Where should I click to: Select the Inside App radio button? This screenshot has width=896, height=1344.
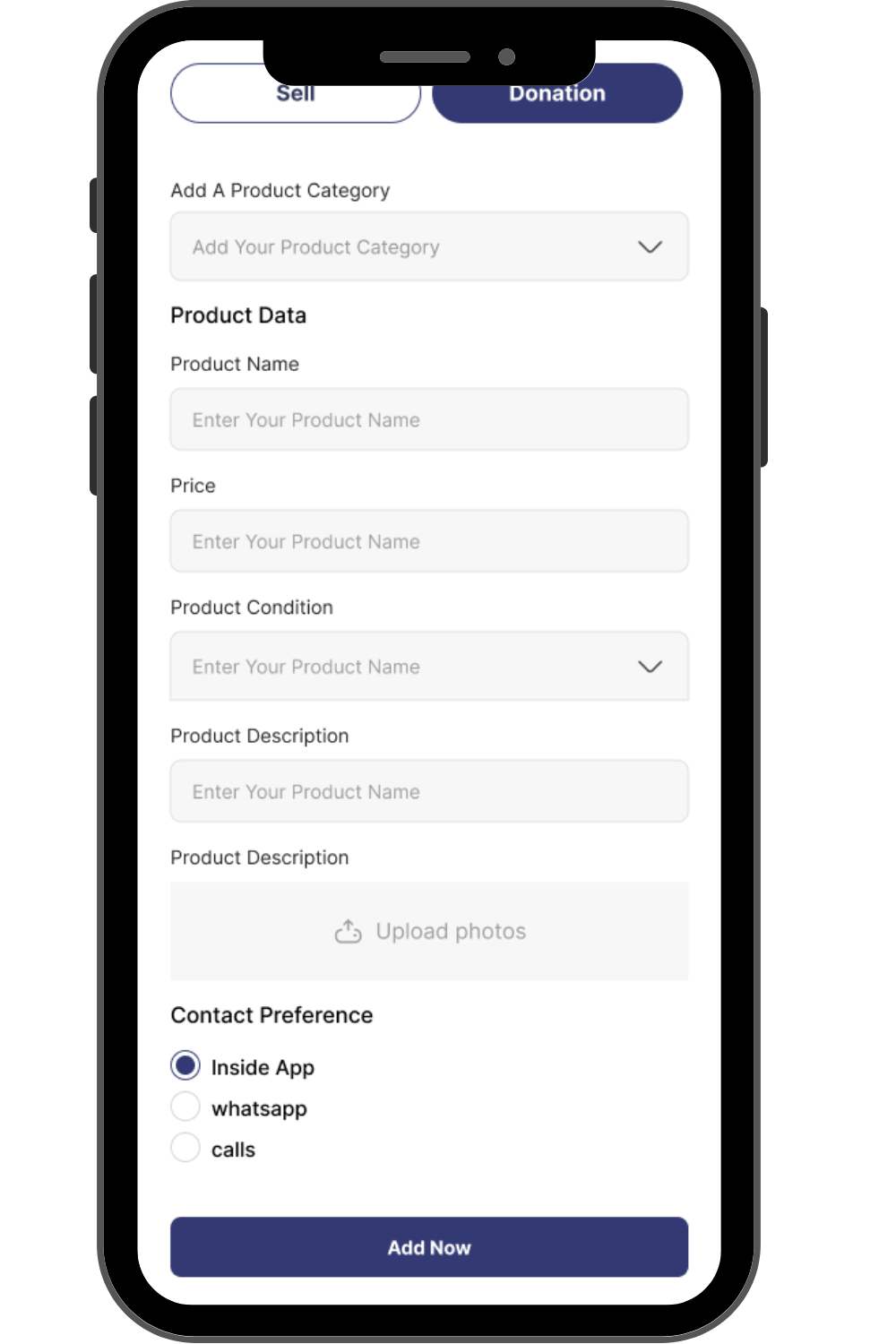coord(185,1065)
